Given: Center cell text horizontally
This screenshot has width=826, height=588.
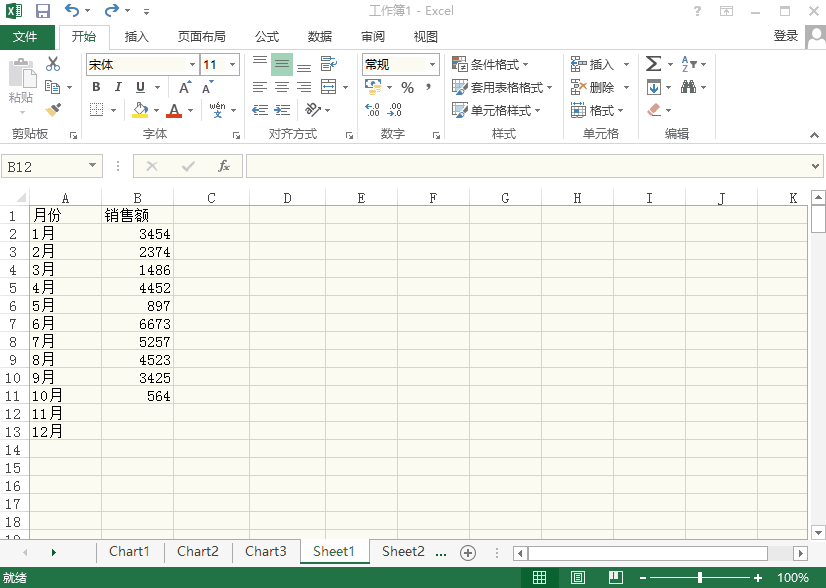Looking at the screenshot, I should click(x=282, y=87).
